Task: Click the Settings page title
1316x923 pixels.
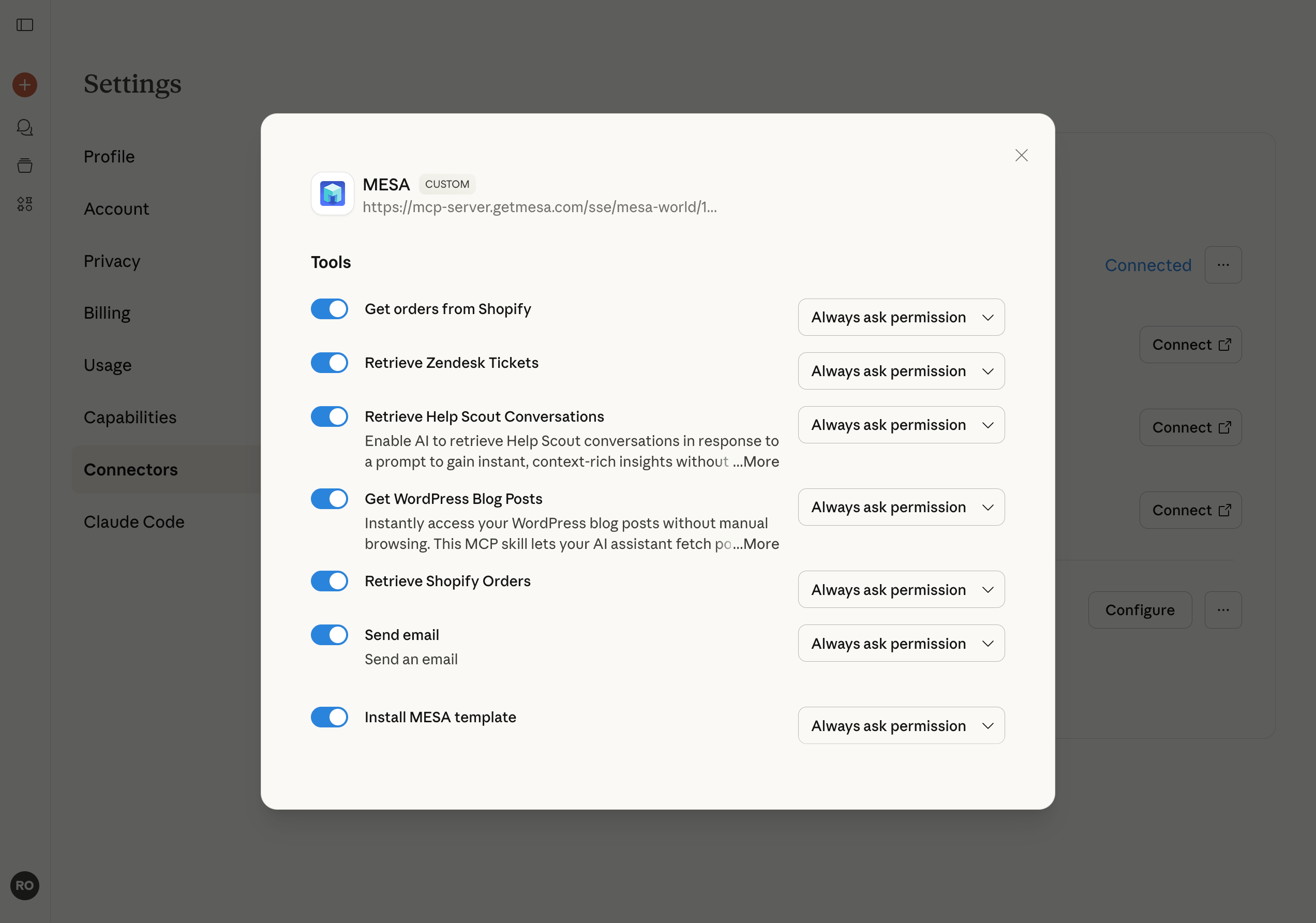Action: 132,84
